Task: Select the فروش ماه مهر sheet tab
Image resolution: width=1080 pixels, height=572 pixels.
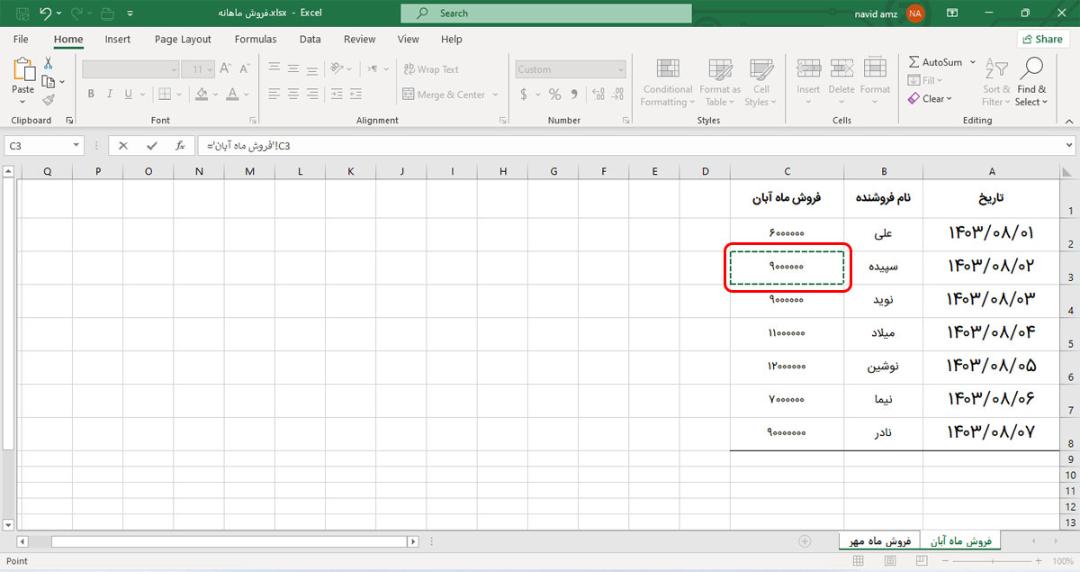Action: [880, 541]
